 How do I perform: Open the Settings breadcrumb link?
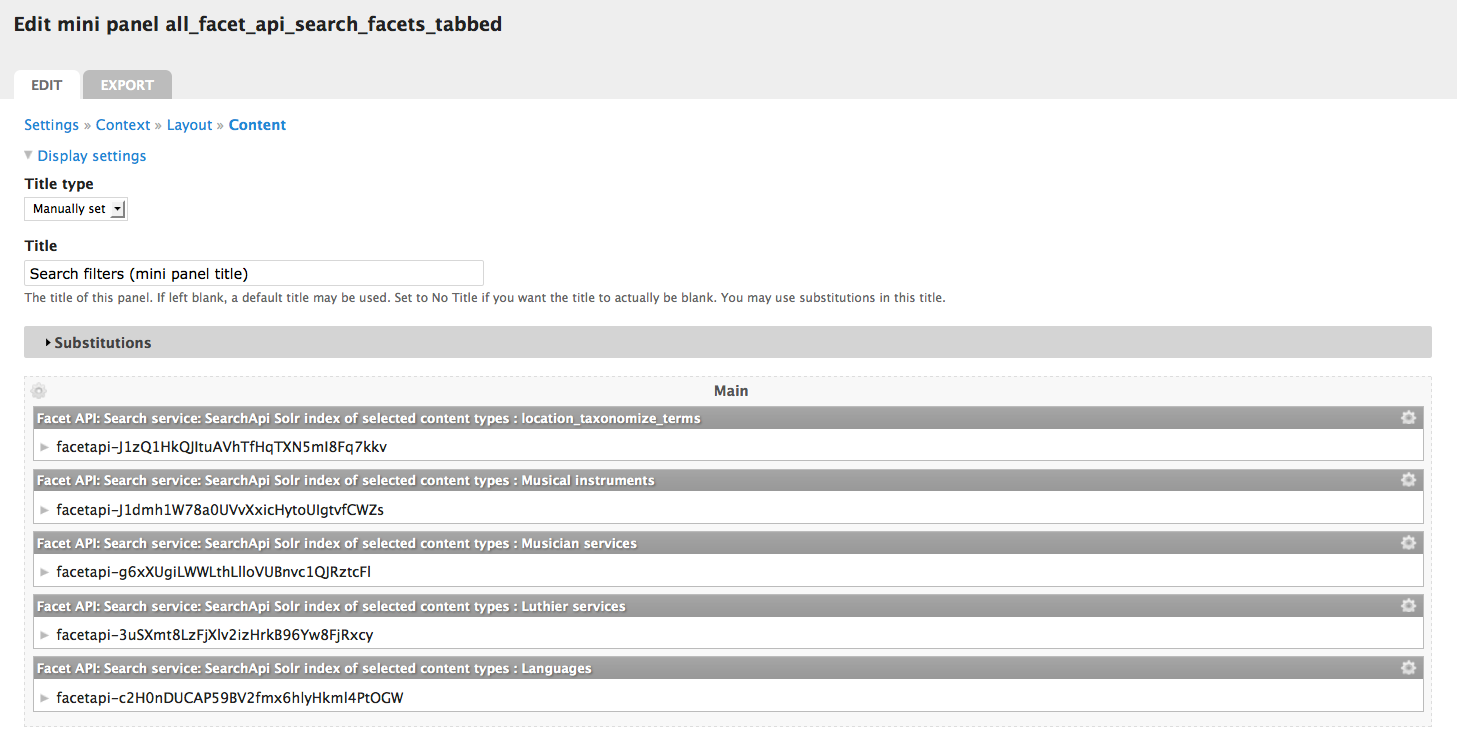click(x=51, y=125)
